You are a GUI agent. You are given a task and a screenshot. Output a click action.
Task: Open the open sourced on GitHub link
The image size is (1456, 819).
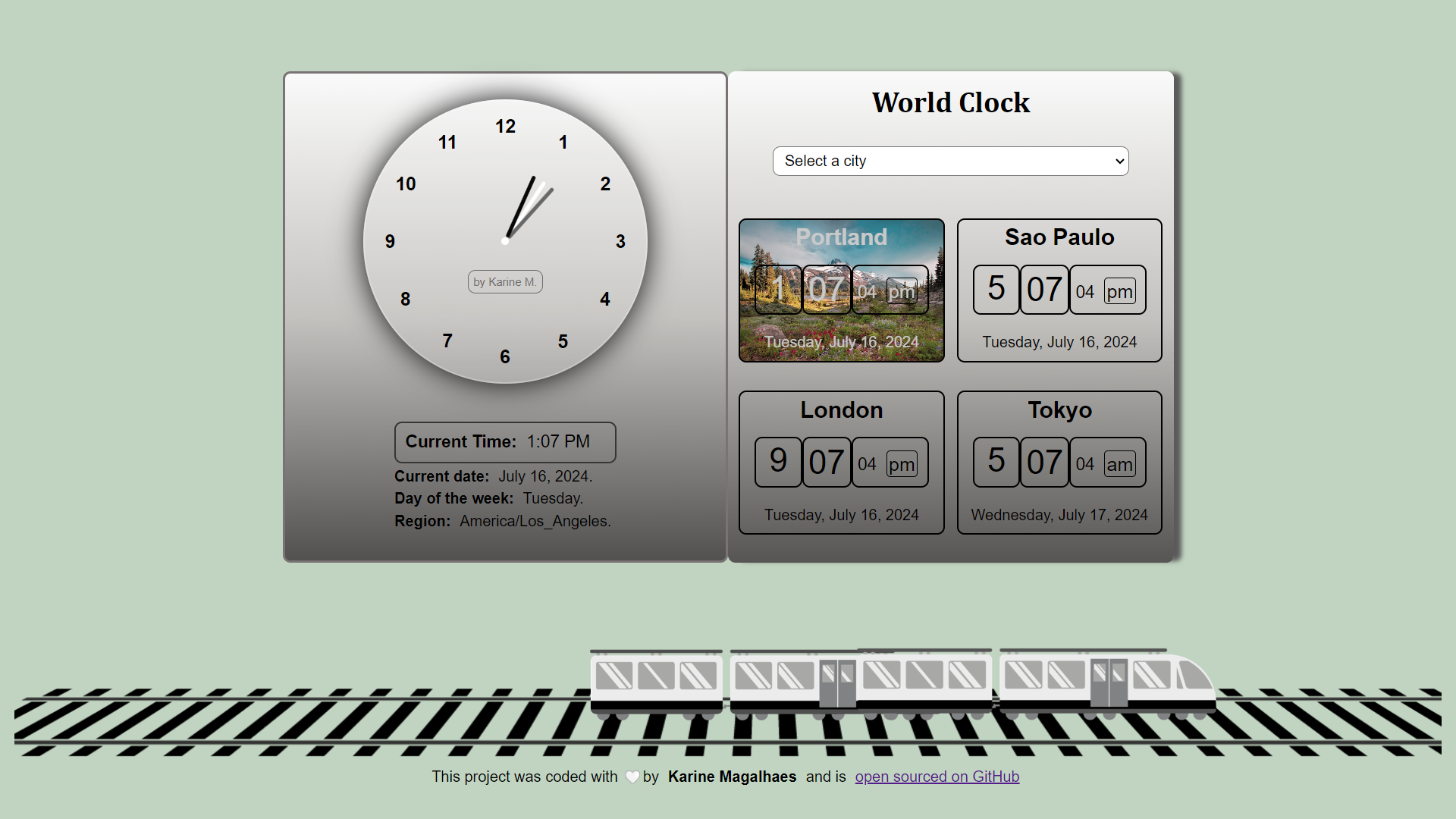(x=936, y=777)
